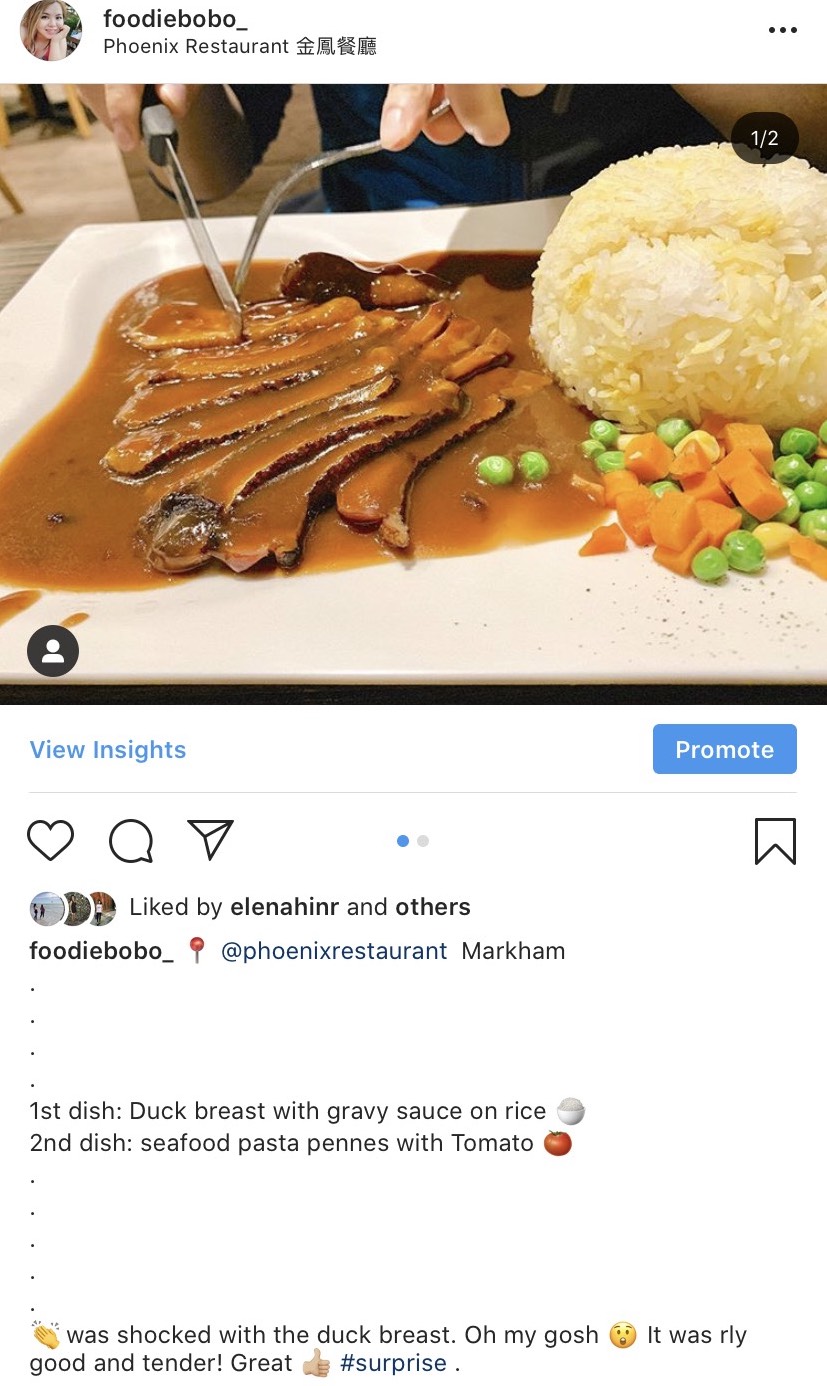This screenshot has width=827, height=1386.
Task: Tap the foodiebobo_ profile picture
Action: 51,30
